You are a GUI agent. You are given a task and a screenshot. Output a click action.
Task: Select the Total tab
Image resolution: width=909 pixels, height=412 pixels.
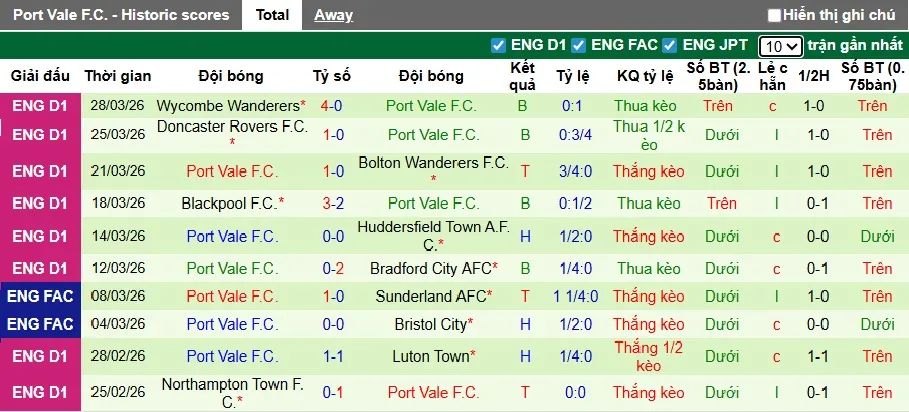(272, 15)
